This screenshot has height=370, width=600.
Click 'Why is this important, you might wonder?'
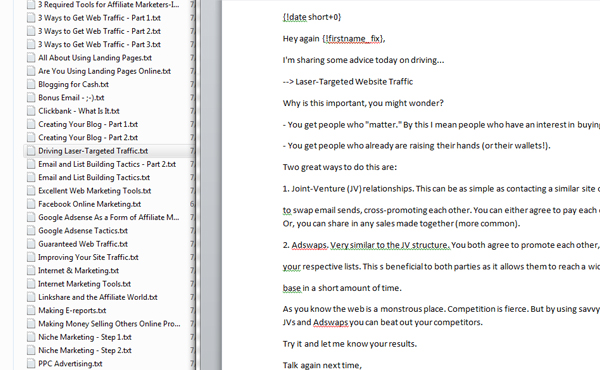point(363,103)
